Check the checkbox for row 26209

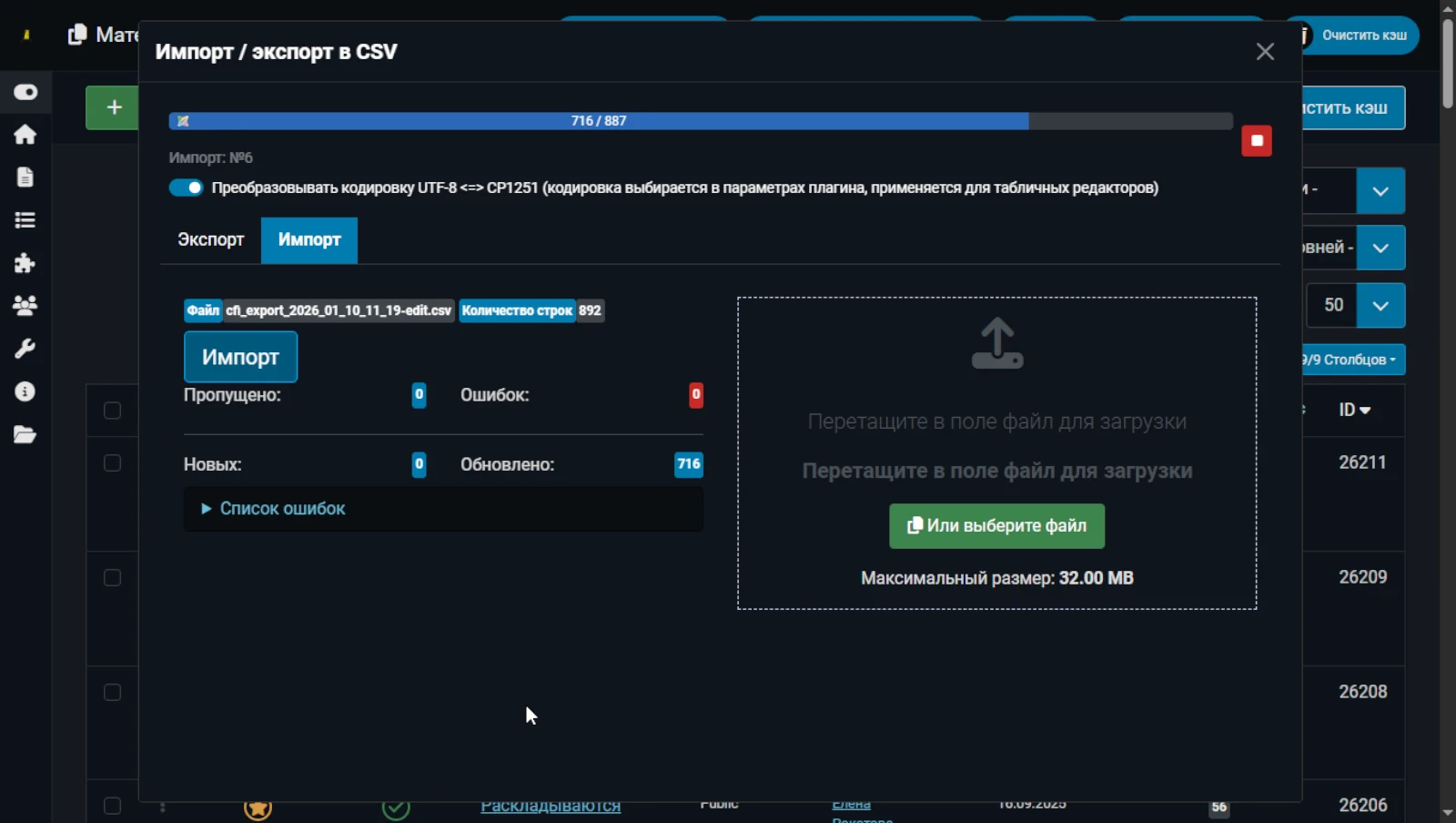coord(112,578)
